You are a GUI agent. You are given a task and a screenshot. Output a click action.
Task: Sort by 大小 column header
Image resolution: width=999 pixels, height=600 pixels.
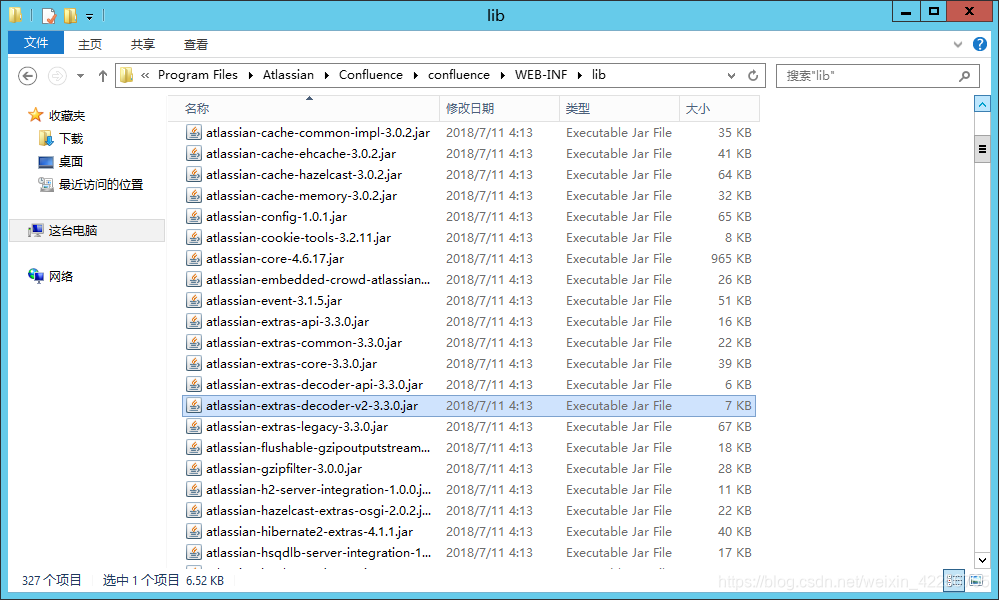pos(719,108)
